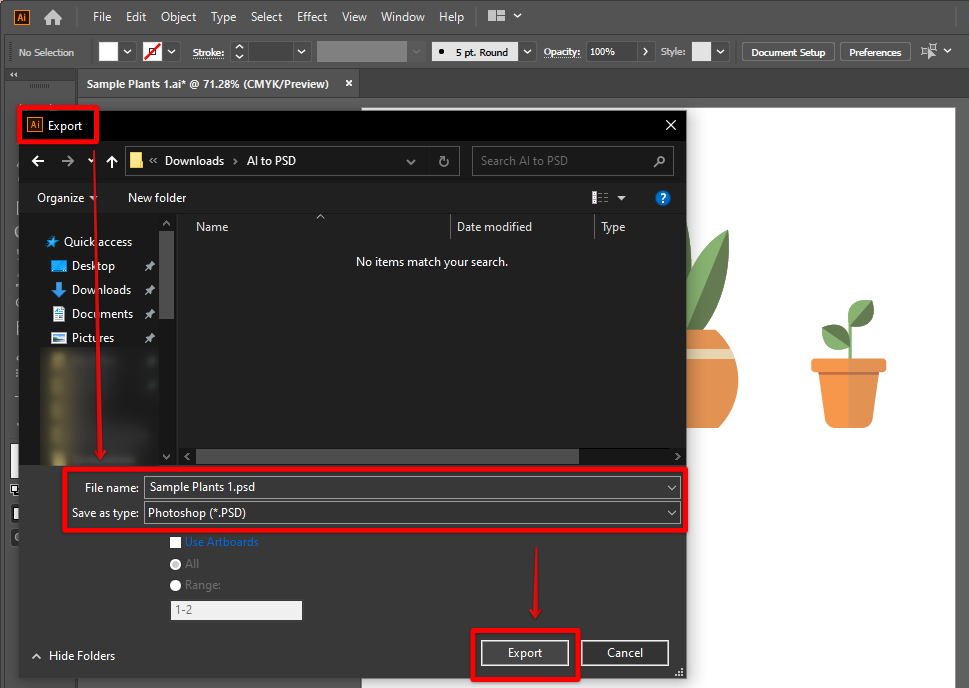Click the change view layout icon
Screen dimensions: 969x688
(x=600, y=198)
